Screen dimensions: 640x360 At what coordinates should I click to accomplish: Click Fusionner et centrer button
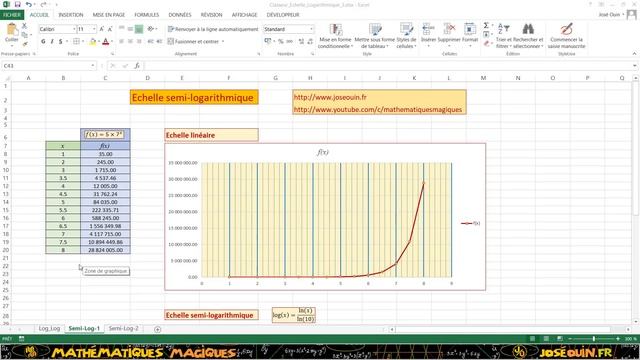[193, 41]
